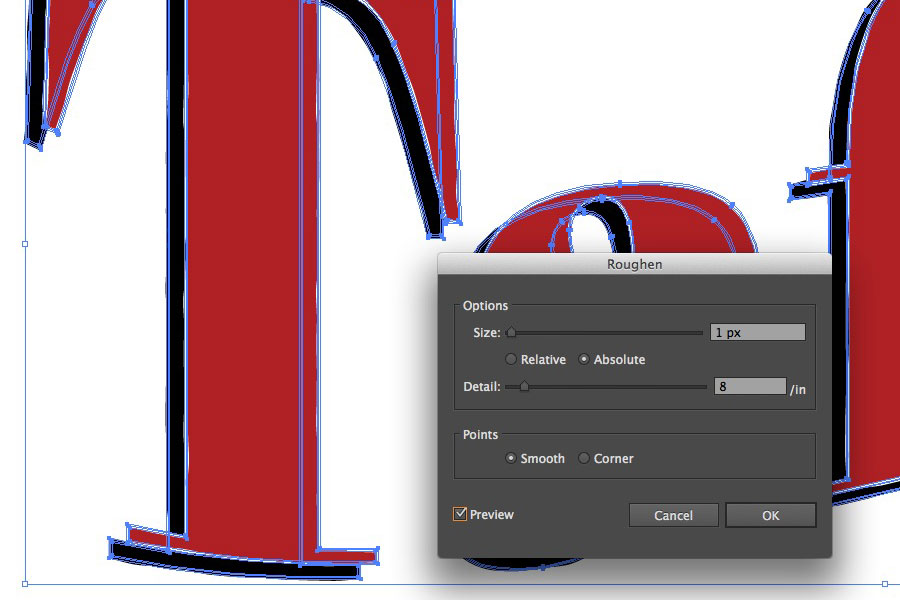
Task: Click the Roughen dialog title bar
Action: [x=635, y=263]
